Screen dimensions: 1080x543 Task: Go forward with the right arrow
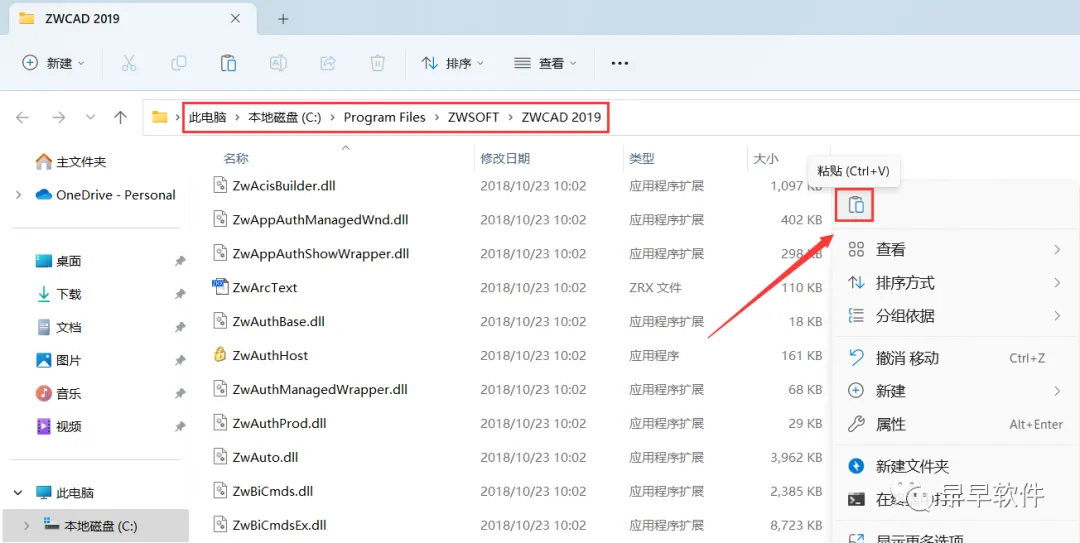coord(59,117)
